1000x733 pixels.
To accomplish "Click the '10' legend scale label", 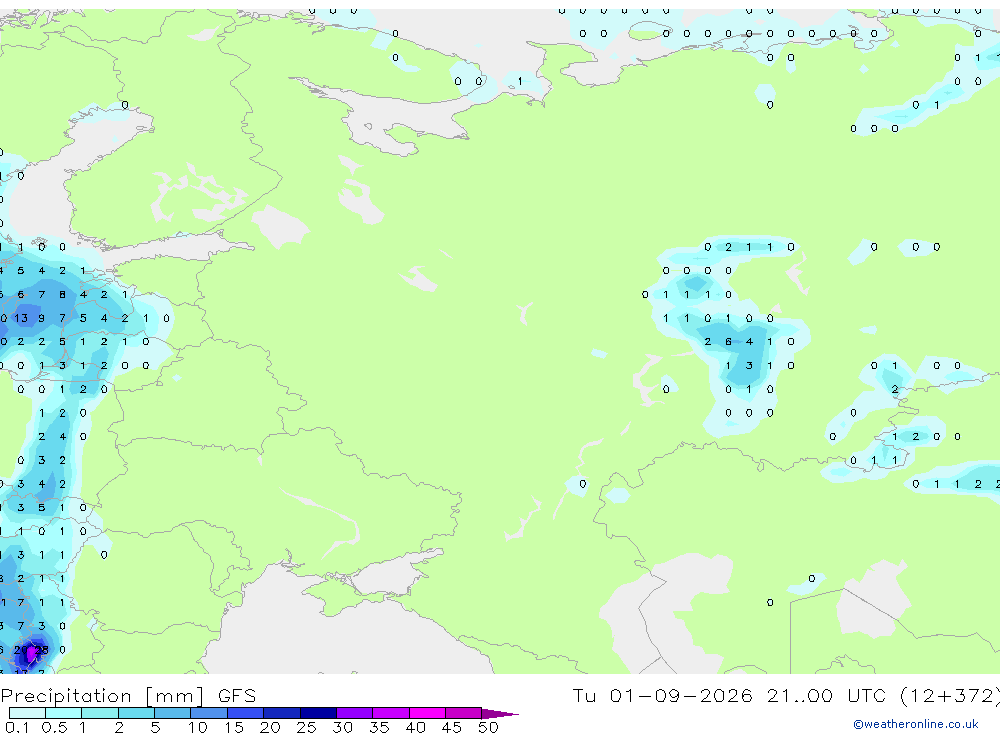I will click(198, 727).
